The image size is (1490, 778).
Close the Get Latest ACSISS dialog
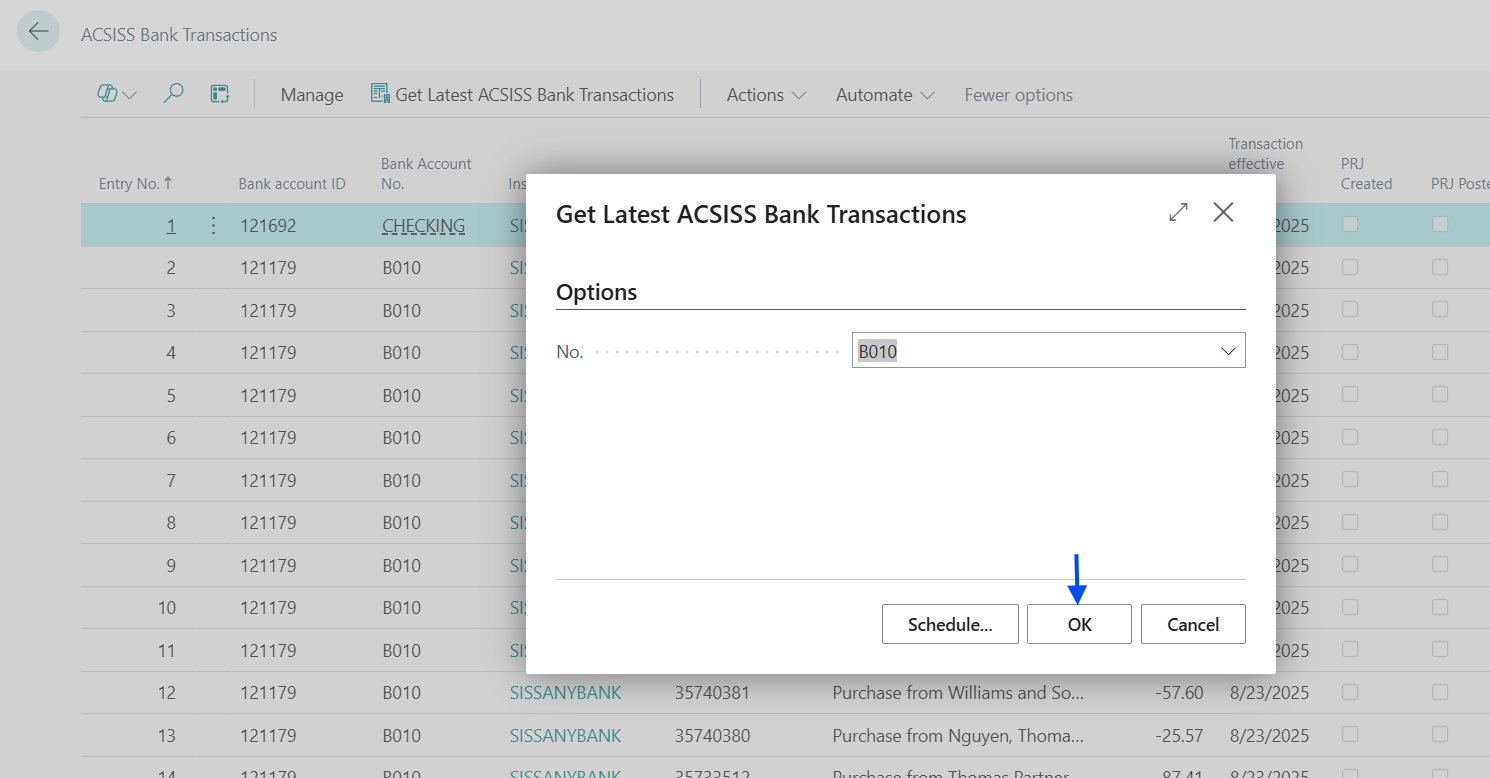tap(1223, 212)
